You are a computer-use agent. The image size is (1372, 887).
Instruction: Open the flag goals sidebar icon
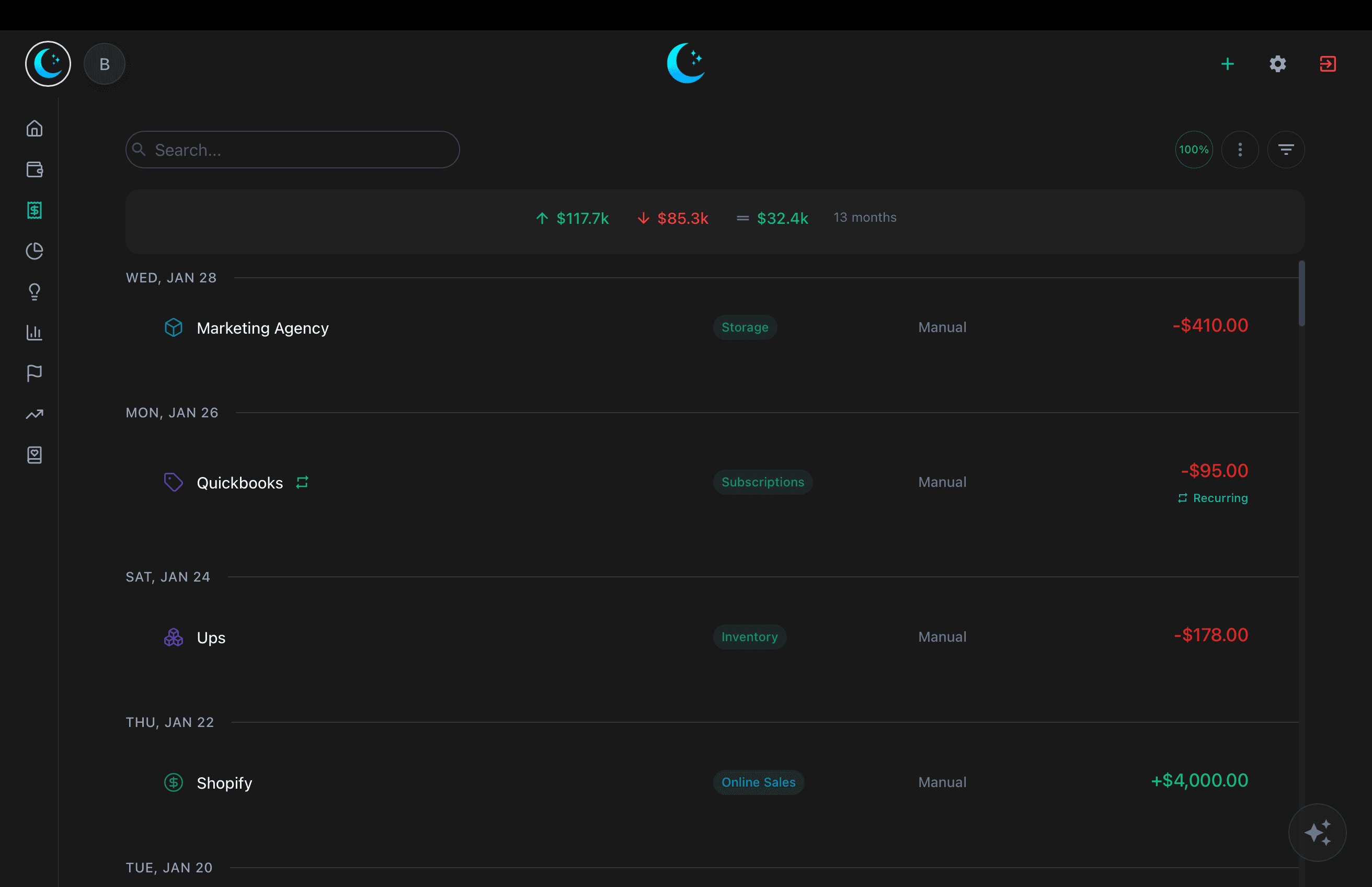(35, 373)
